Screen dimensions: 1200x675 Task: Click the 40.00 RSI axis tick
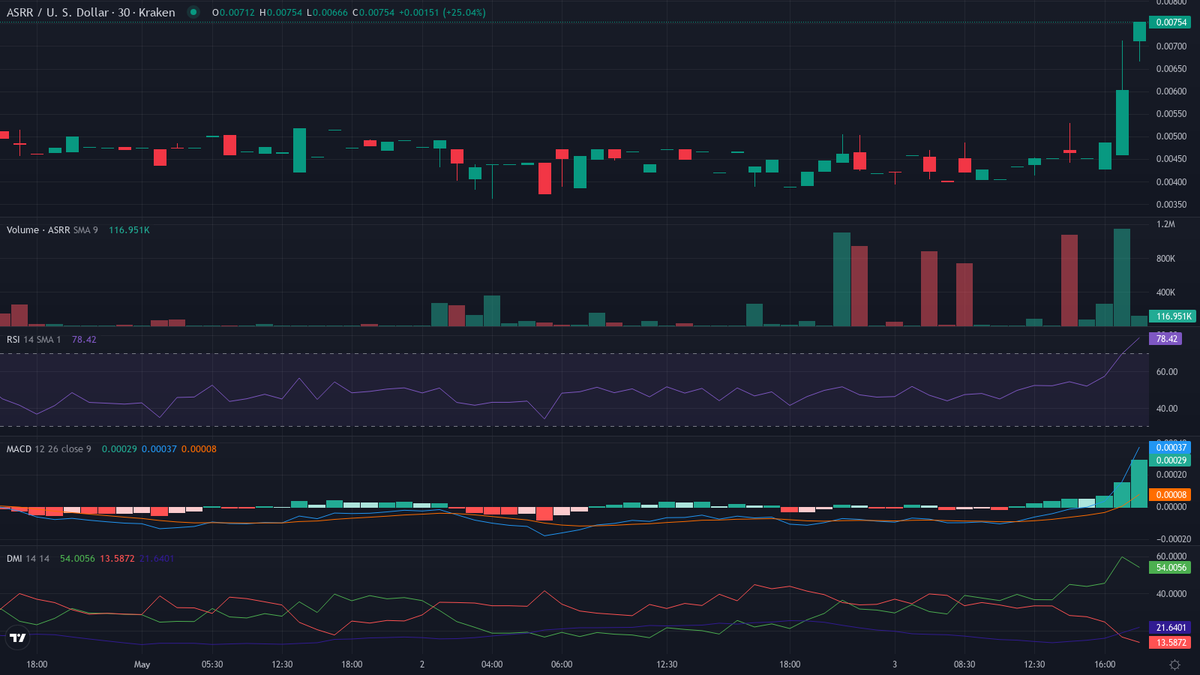tap(1166, 408)
